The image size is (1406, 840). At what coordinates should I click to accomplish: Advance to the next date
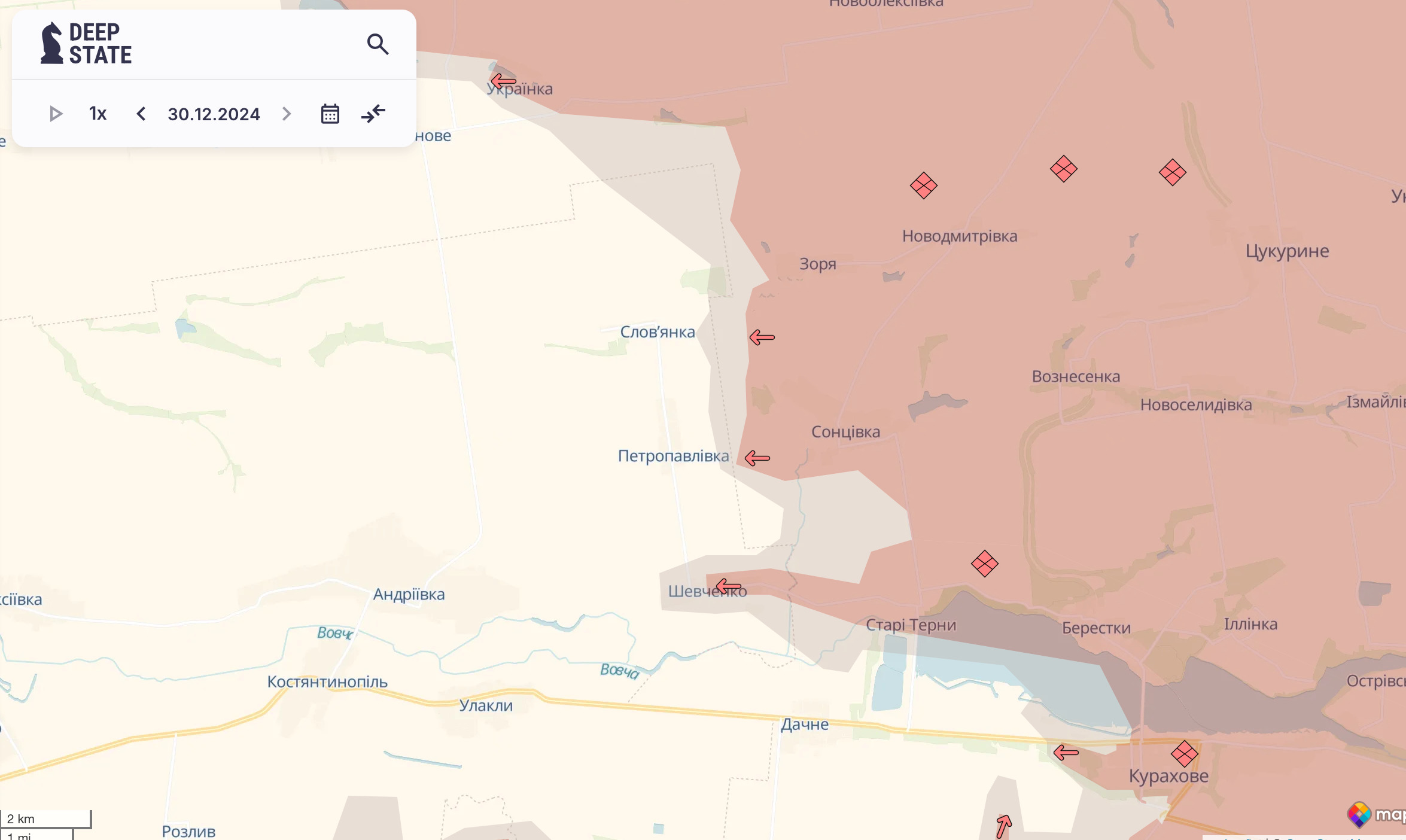click(287, 114)
